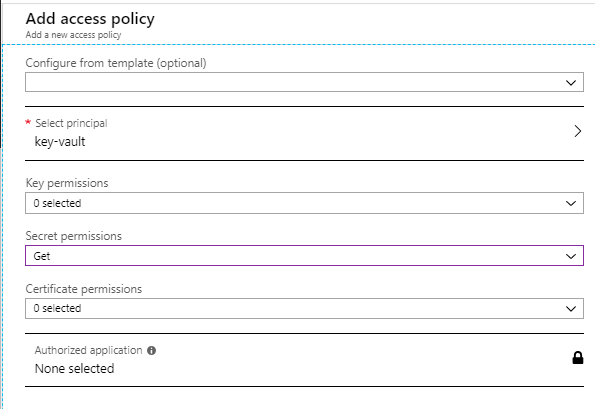This screenshot has height=409, width=595.
Task: Click the Authorized application label
Action: pyautogui.click(x=88, y=350)
